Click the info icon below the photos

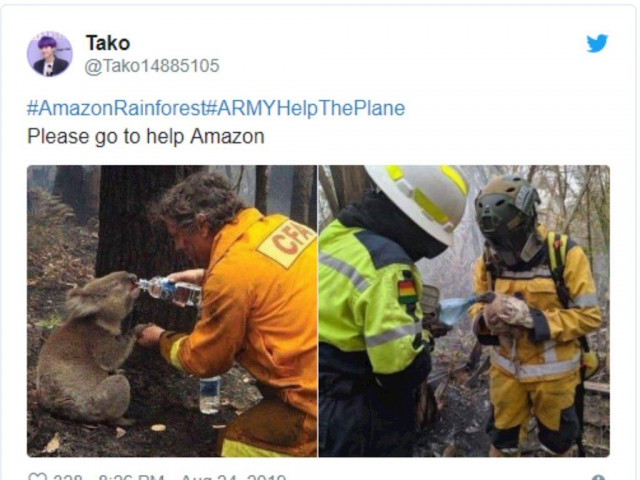click(598, 477)
